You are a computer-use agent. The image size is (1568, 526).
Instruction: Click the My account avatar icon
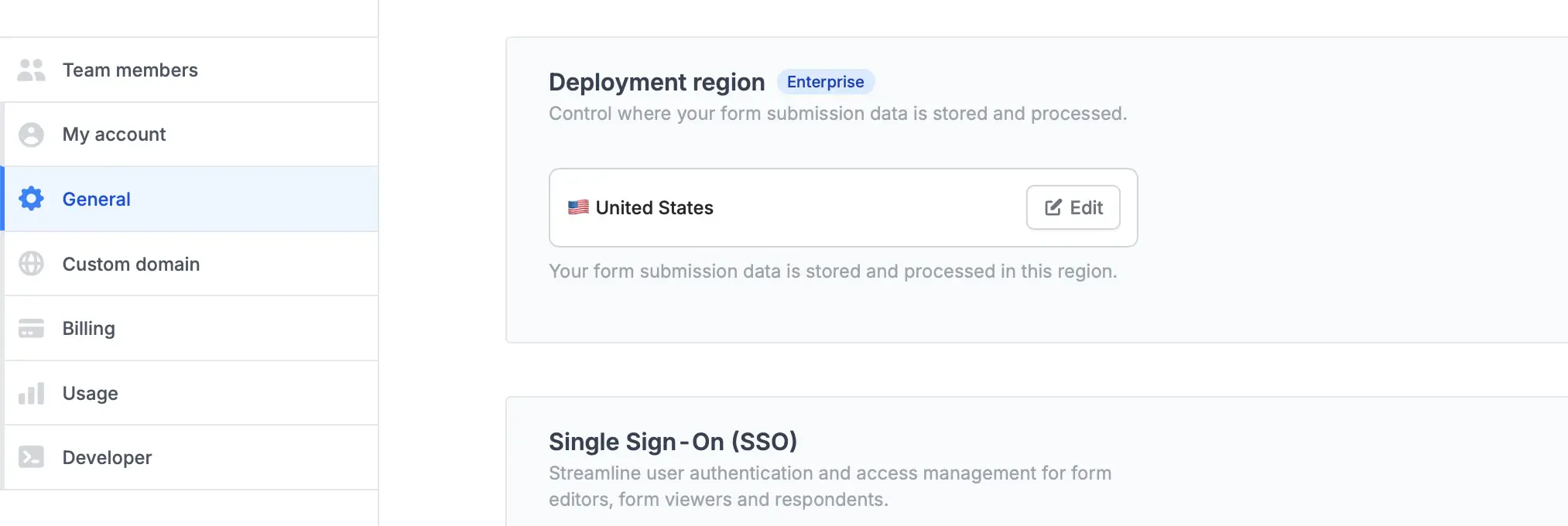31,135
